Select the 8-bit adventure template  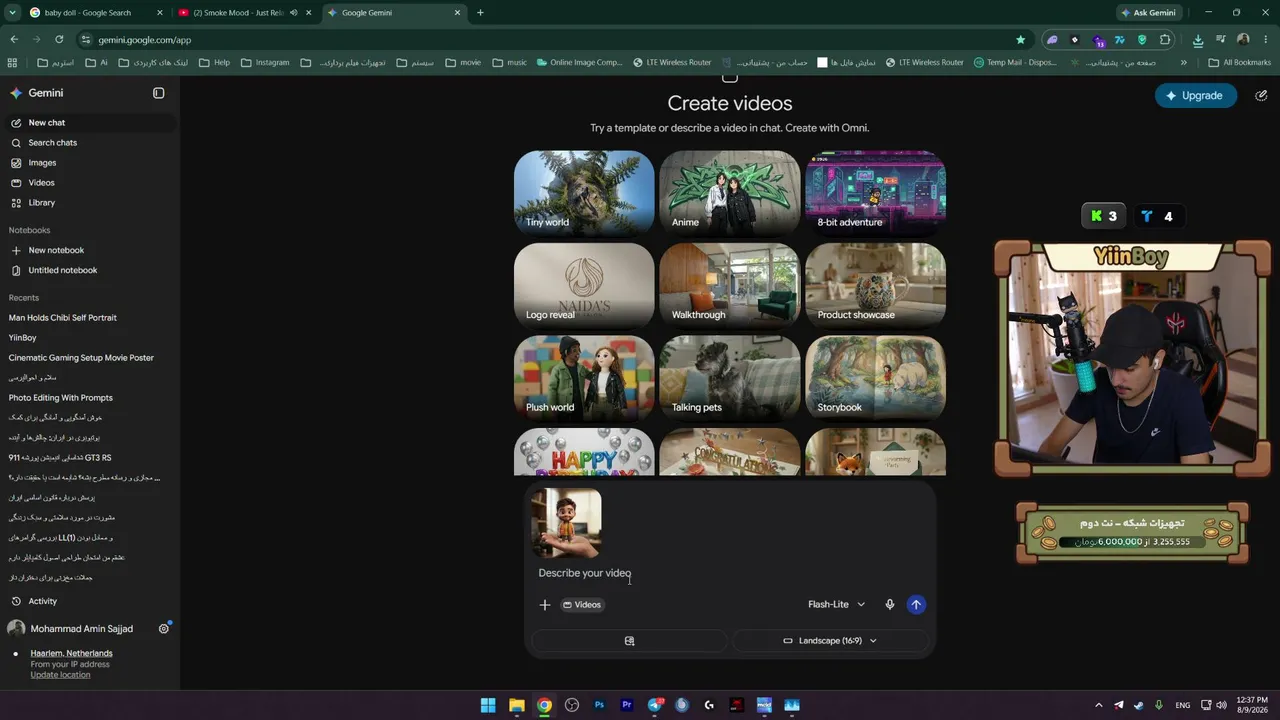point(875,193)
